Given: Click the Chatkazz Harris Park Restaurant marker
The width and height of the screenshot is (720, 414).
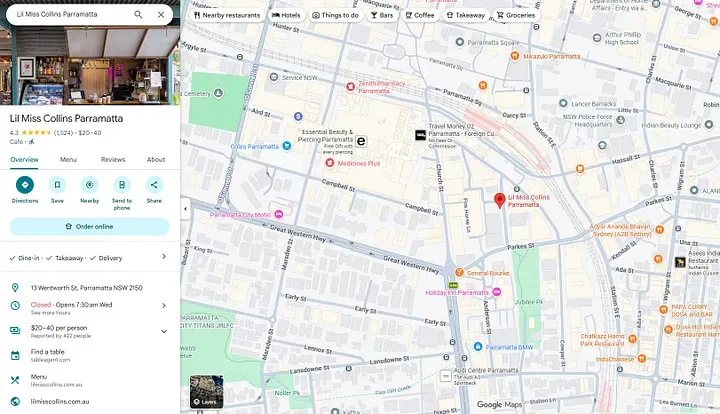Looking at the screenshot, I should (632, 339).
